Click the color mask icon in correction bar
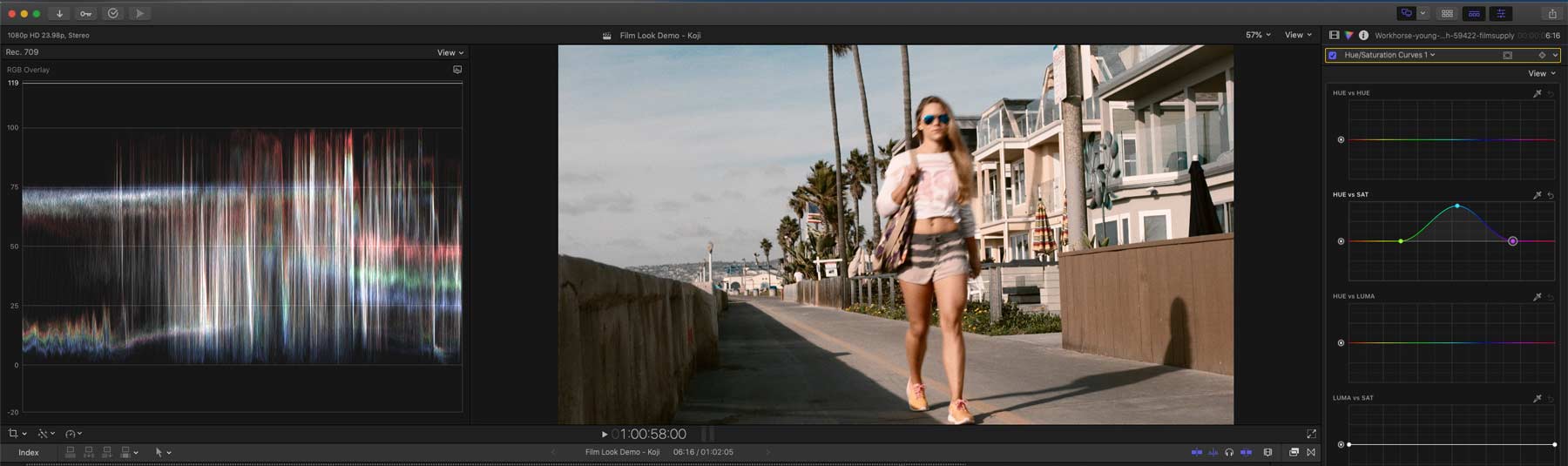This screenshot has height=466, width=1568. point(1508,55)
